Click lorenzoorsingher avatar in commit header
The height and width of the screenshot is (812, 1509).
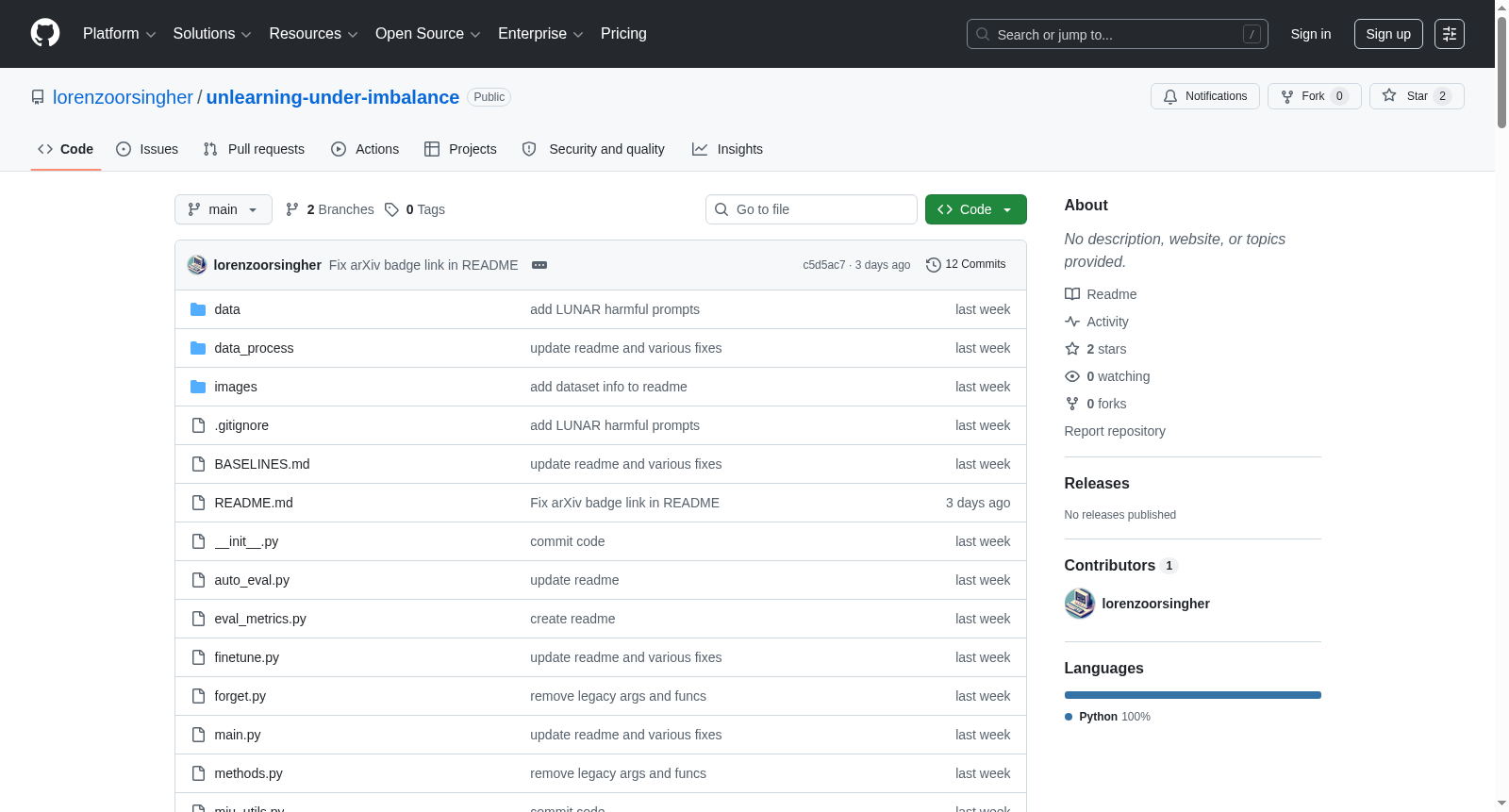pyautogui.click(x=197, y=265)
